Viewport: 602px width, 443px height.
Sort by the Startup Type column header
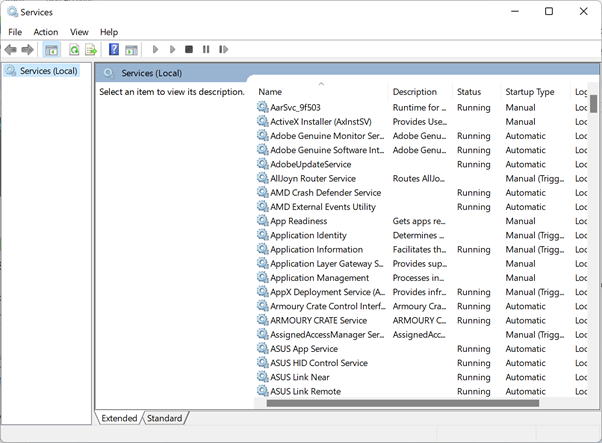coord(536,92)
